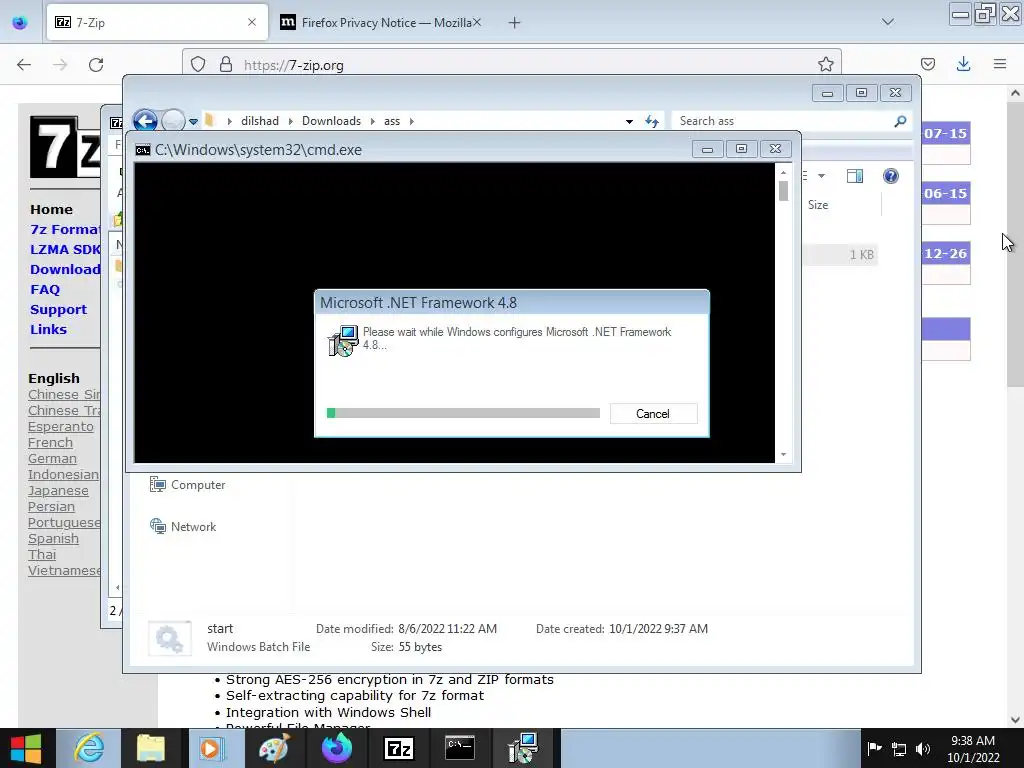Image resolution: width=1024 pixels, height=768 pixels.
Task: Open the Links sidebar link
Action: coord(48,329)
